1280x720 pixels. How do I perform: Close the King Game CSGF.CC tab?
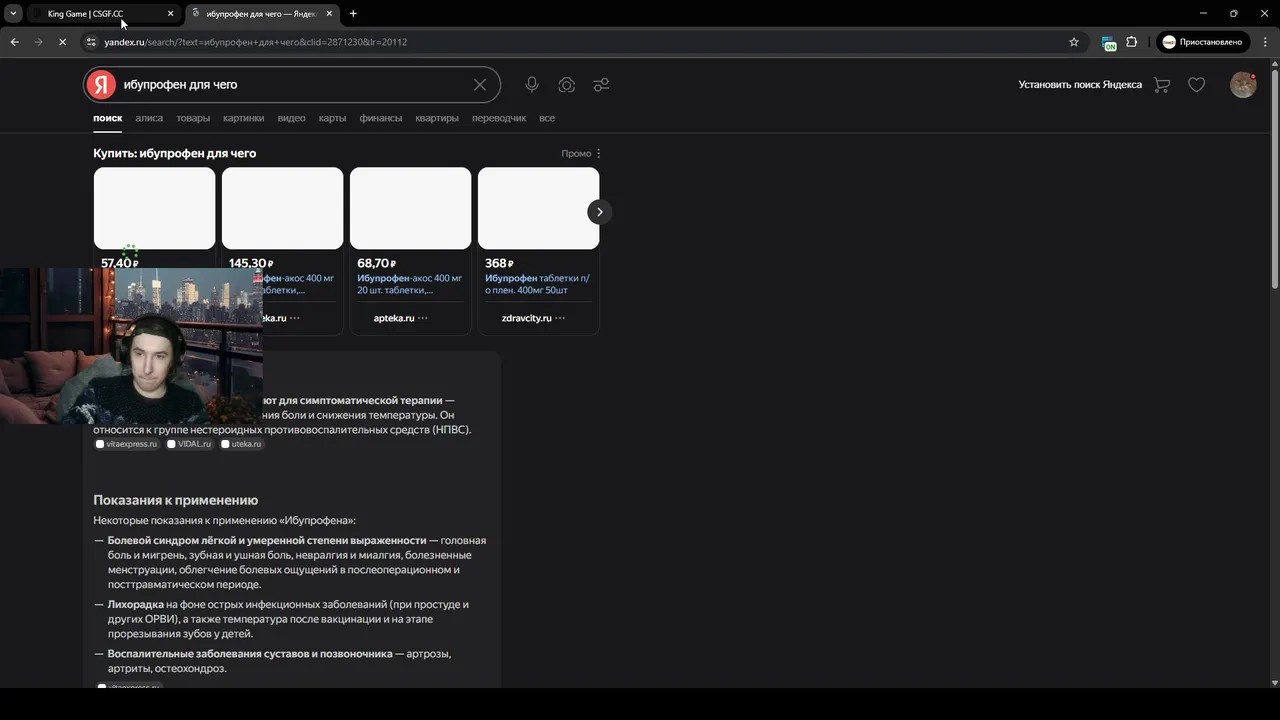click(170, 14)
